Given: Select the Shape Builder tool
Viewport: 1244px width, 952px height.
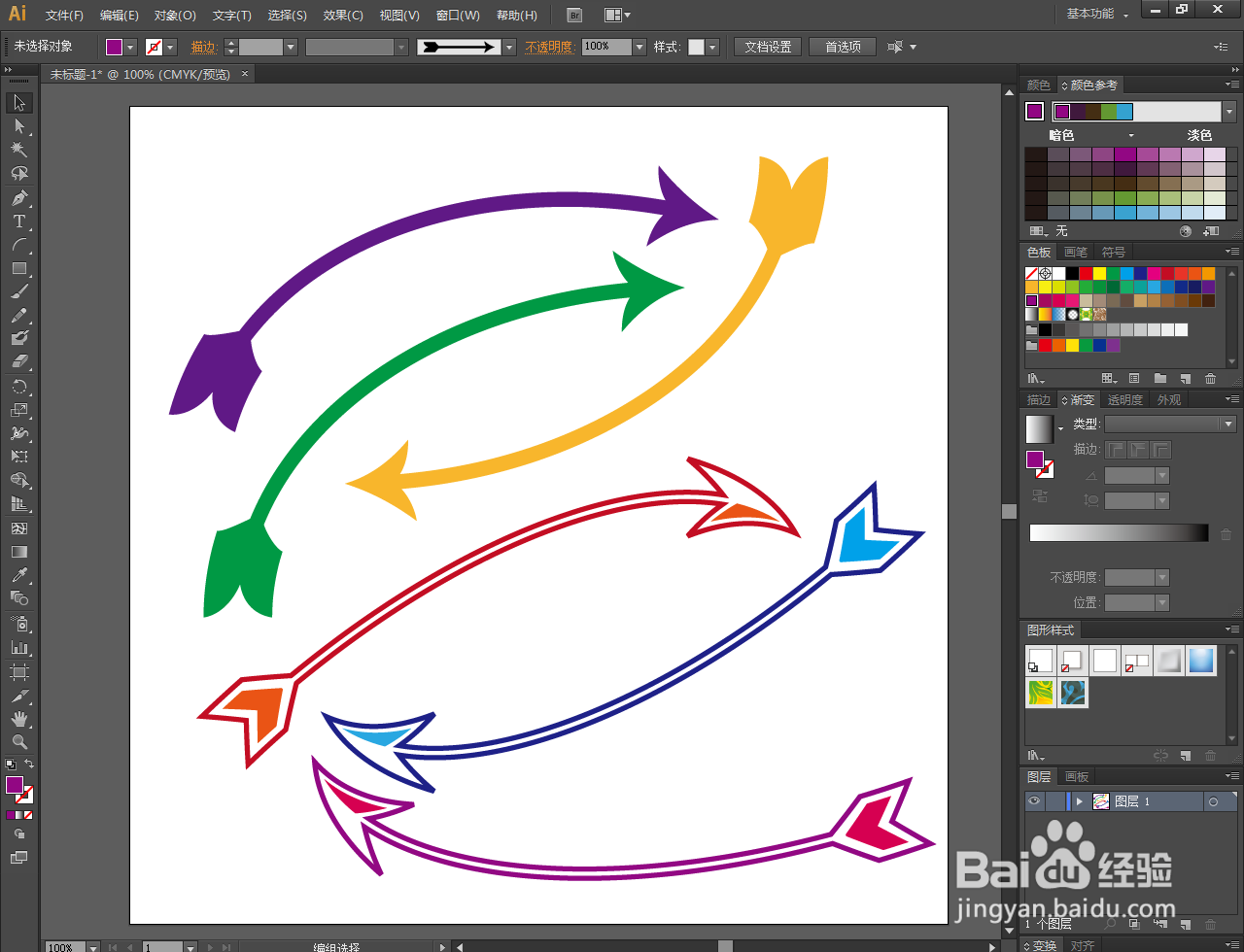Looking at the screenshot, I should point(19,480).
